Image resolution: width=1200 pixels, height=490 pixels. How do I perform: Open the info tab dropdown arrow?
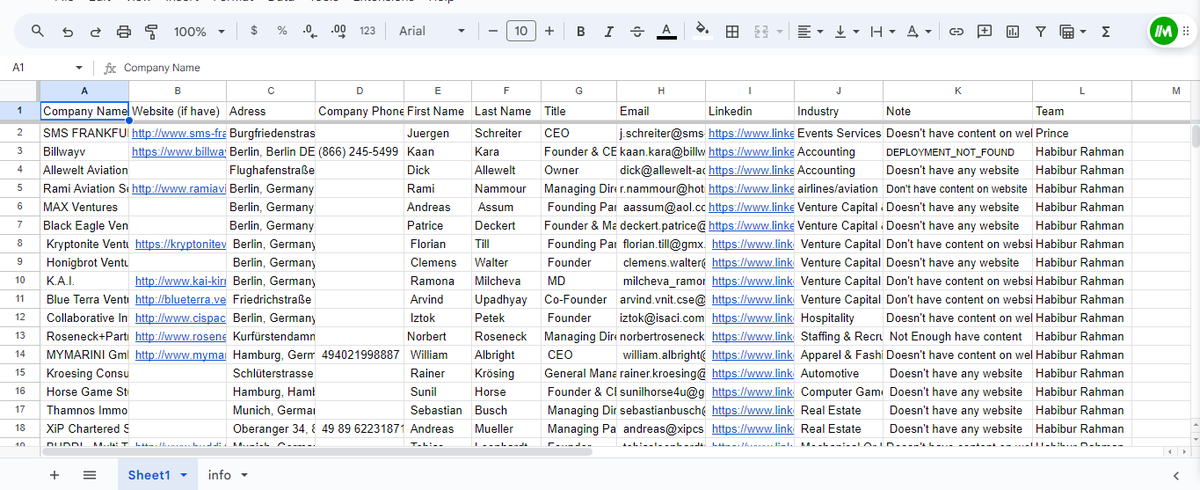pyautogui.click(x=244, y=475)
